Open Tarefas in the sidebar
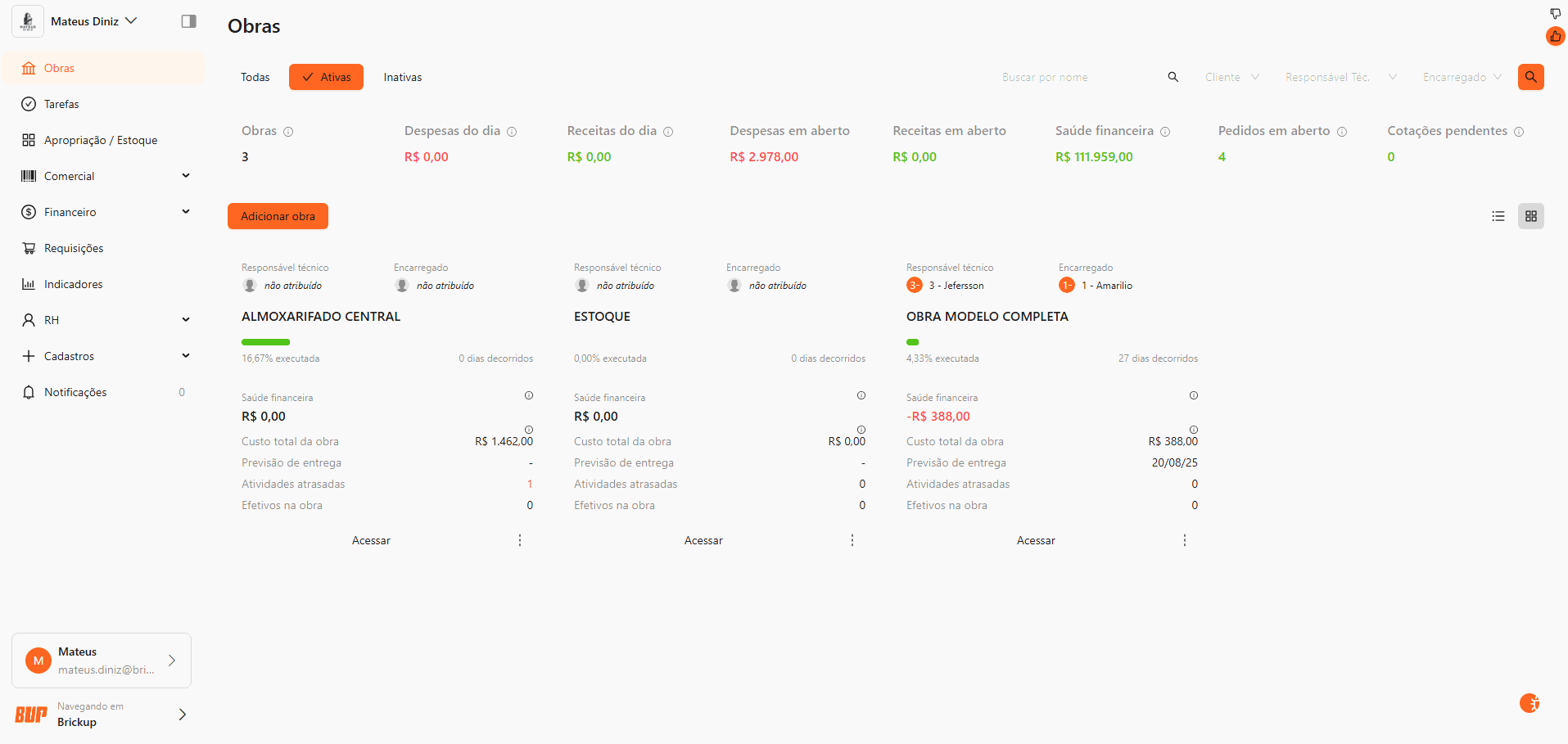The height and width of the screenshot is (744, 1568). 103,104
